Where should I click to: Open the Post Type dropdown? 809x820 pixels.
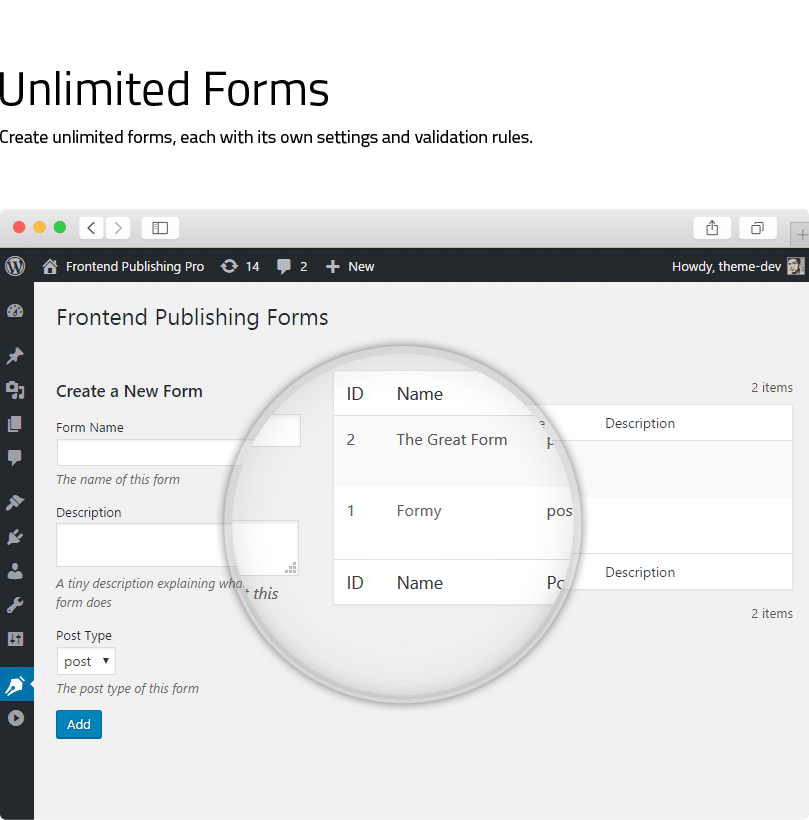[86, 662]
